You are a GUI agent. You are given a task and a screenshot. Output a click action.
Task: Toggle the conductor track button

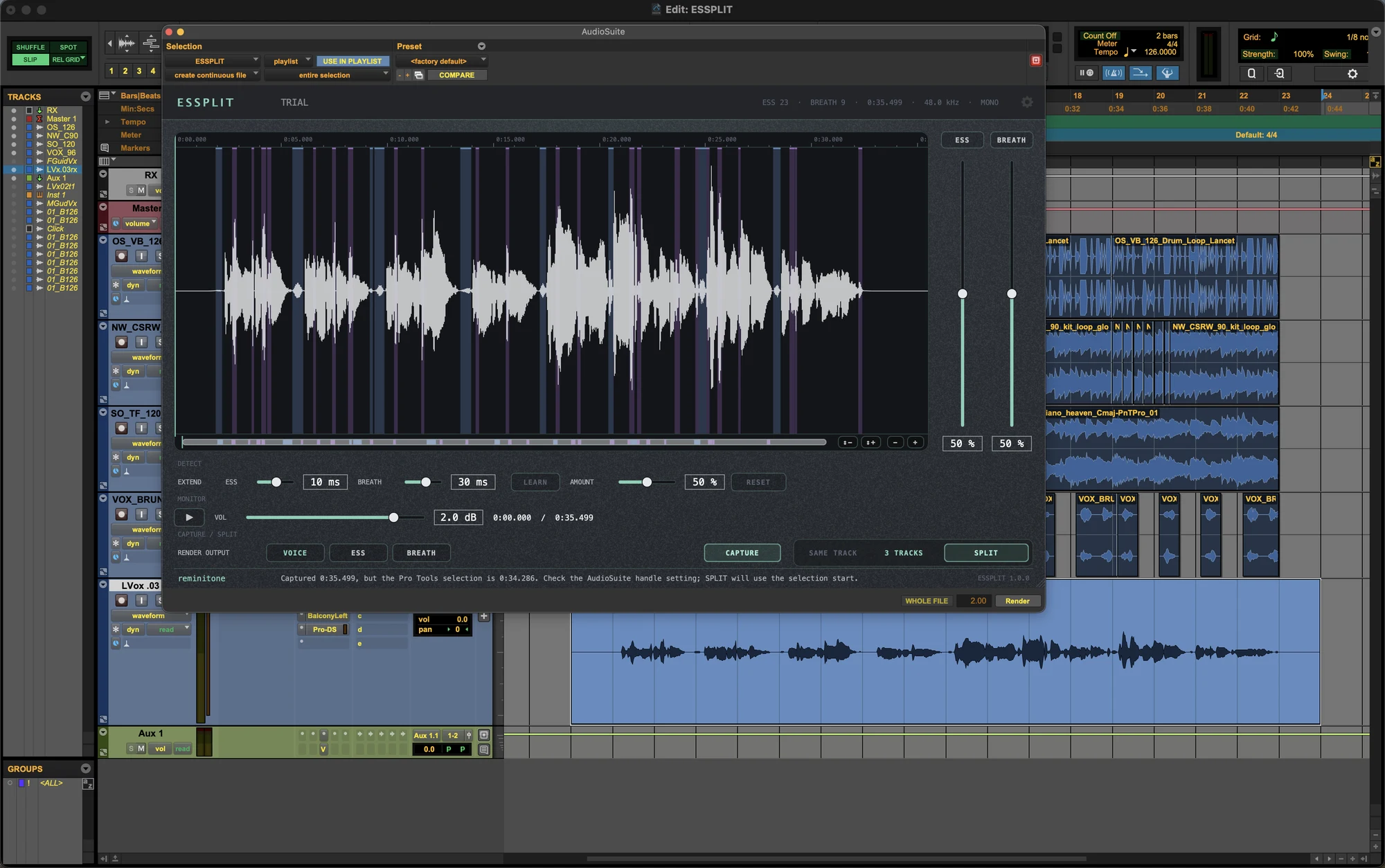[1167, 73]
